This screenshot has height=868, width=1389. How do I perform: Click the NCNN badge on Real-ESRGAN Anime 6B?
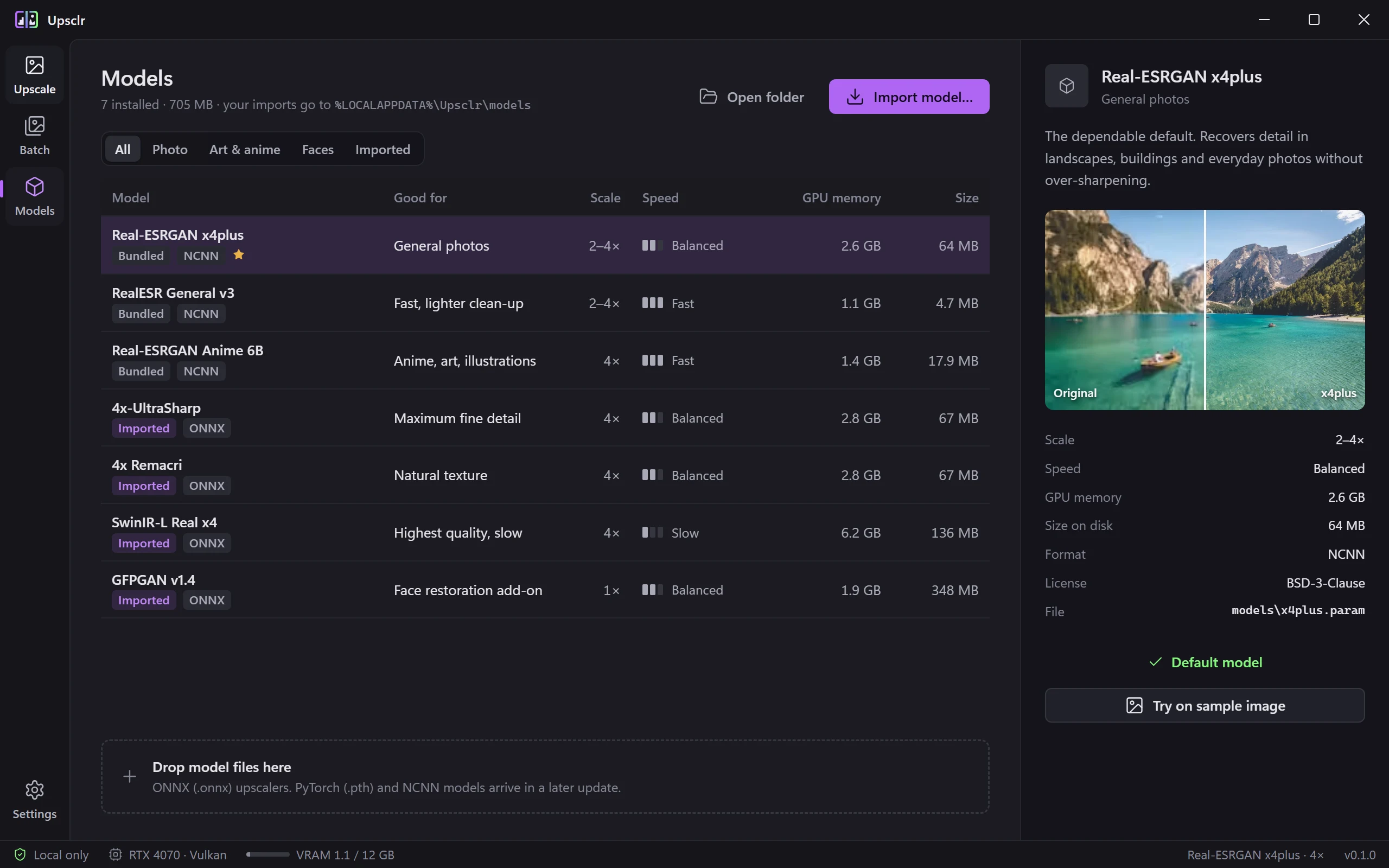click(x=201, y=371)
